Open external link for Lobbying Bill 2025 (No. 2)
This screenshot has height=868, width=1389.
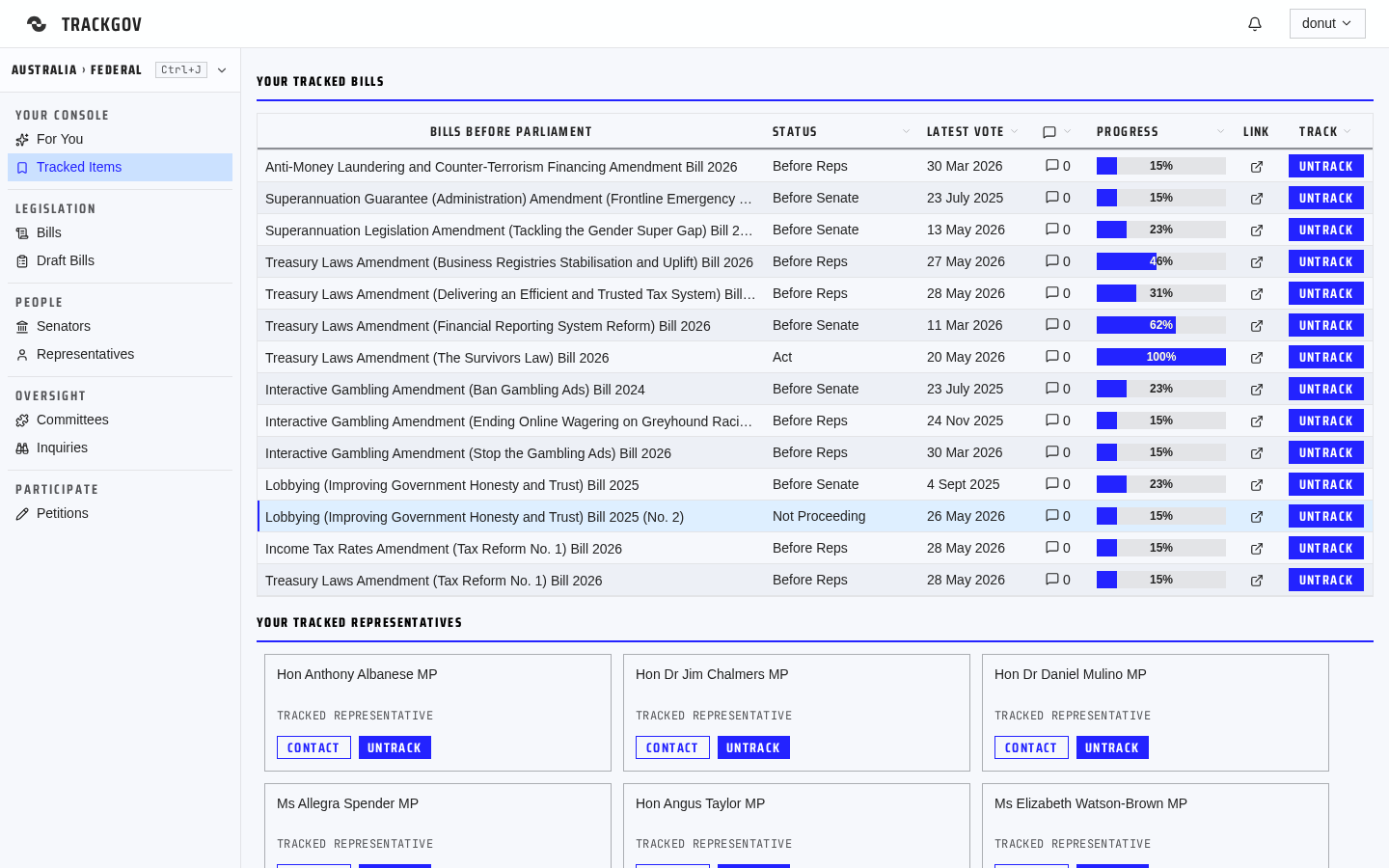point(1257,517)
